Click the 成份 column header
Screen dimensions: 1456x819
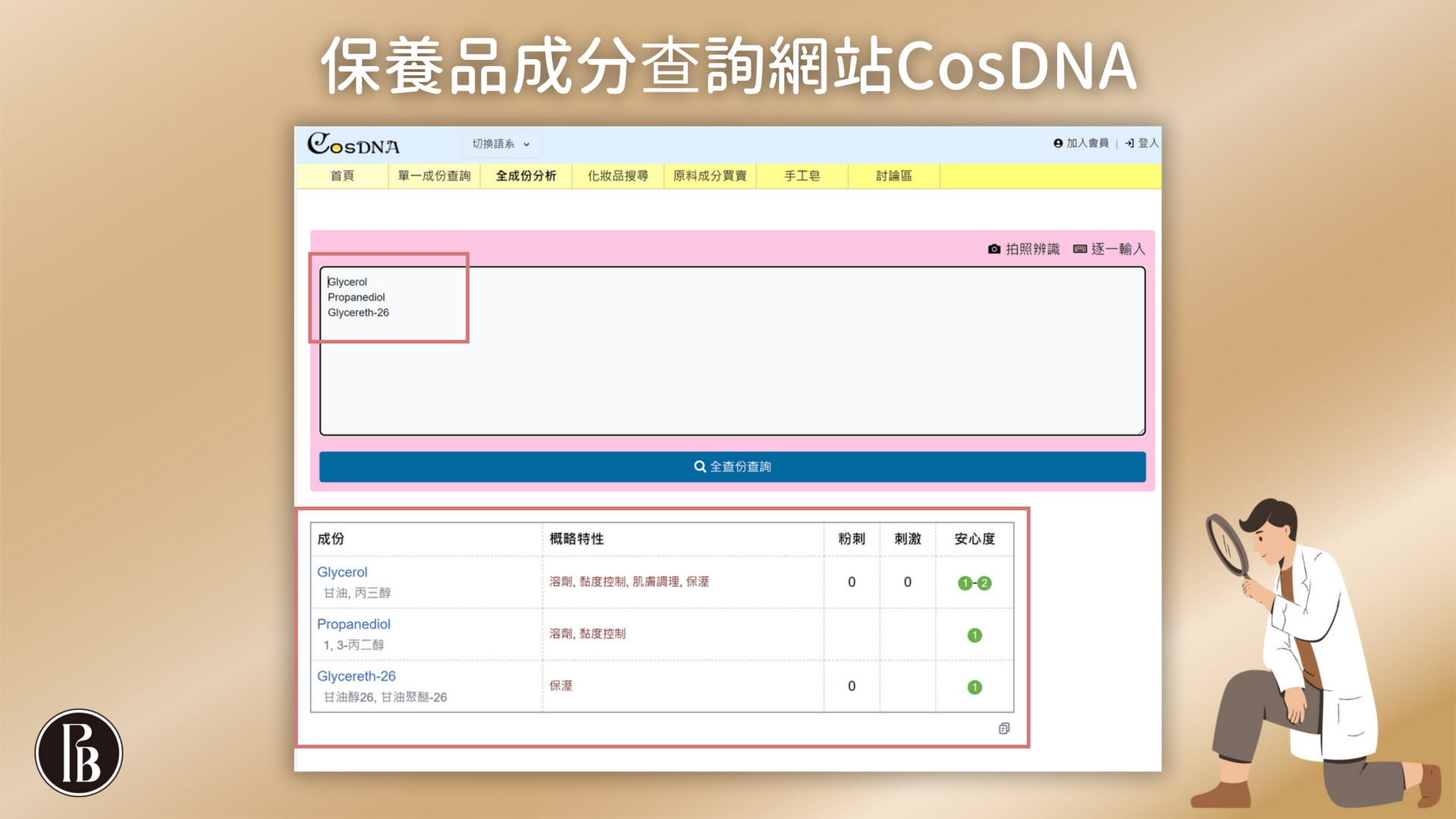click(331, 539)
